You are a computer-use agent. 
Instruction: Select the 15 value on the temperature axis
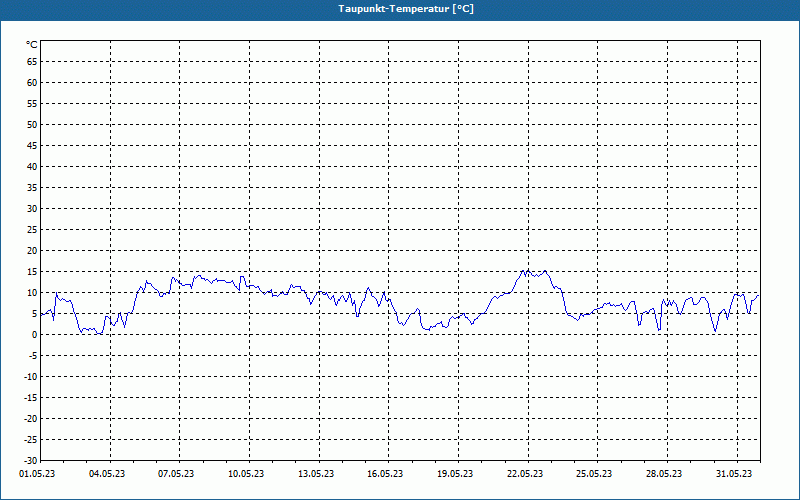(32, 271)
